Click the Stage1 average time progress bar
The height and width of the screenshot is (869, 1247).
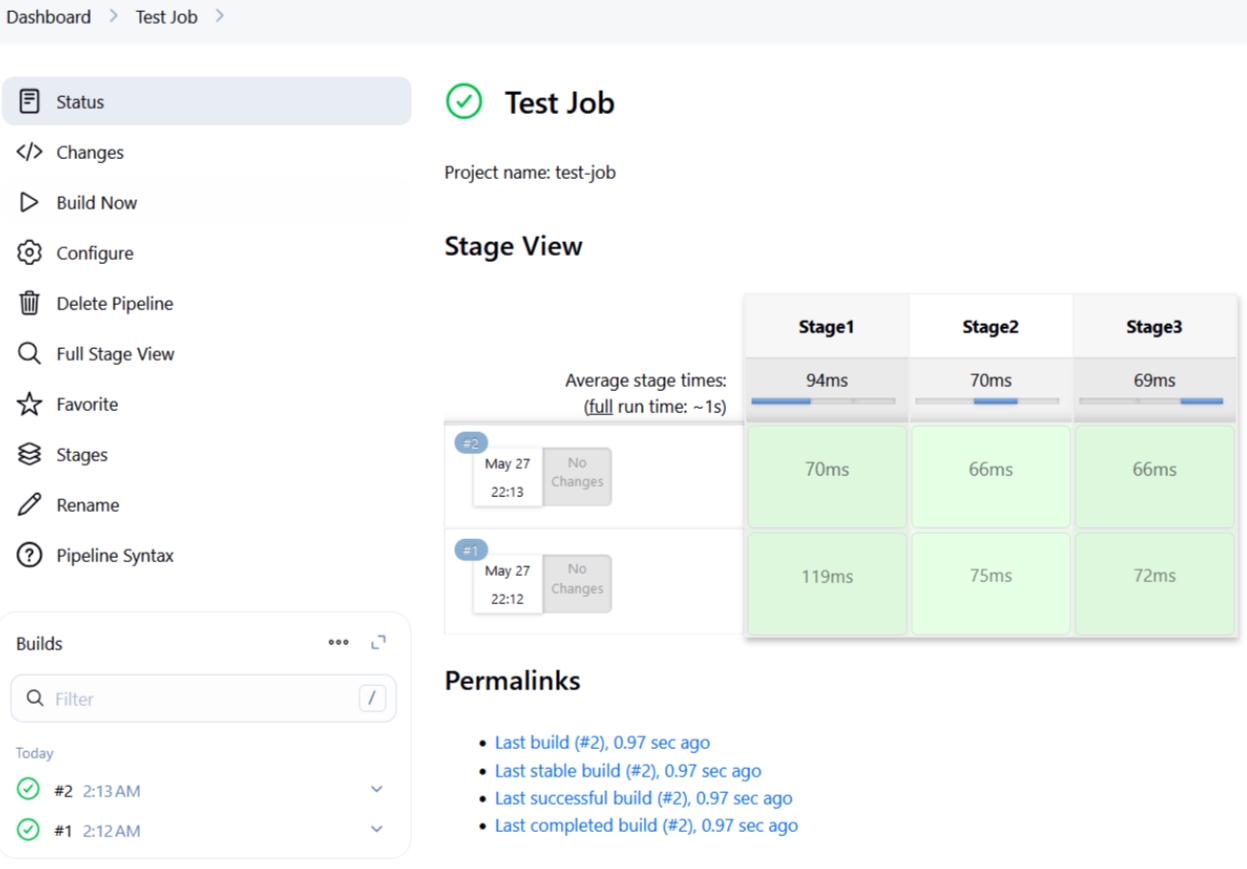(x=824, y=401)
